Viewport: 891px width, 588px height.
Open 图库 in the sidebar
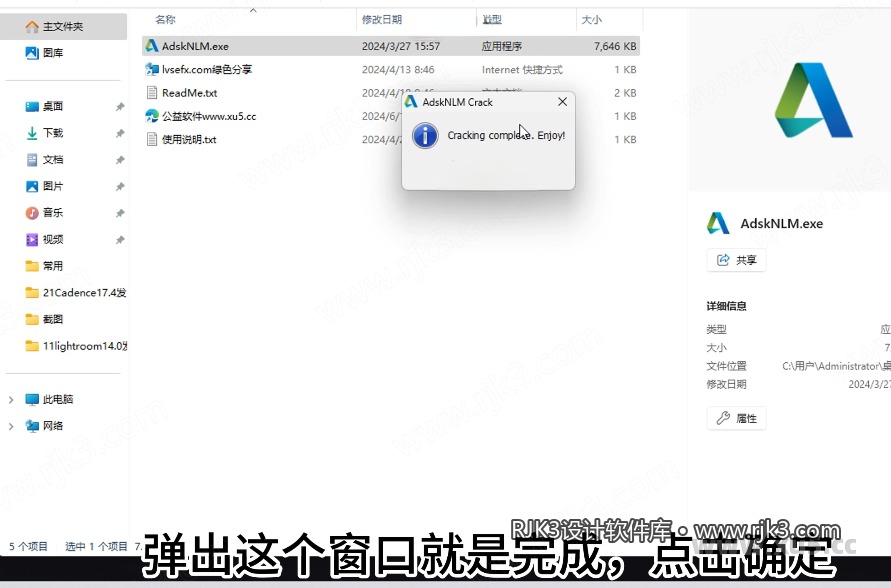pyautogui.click(x=53, y=53)
